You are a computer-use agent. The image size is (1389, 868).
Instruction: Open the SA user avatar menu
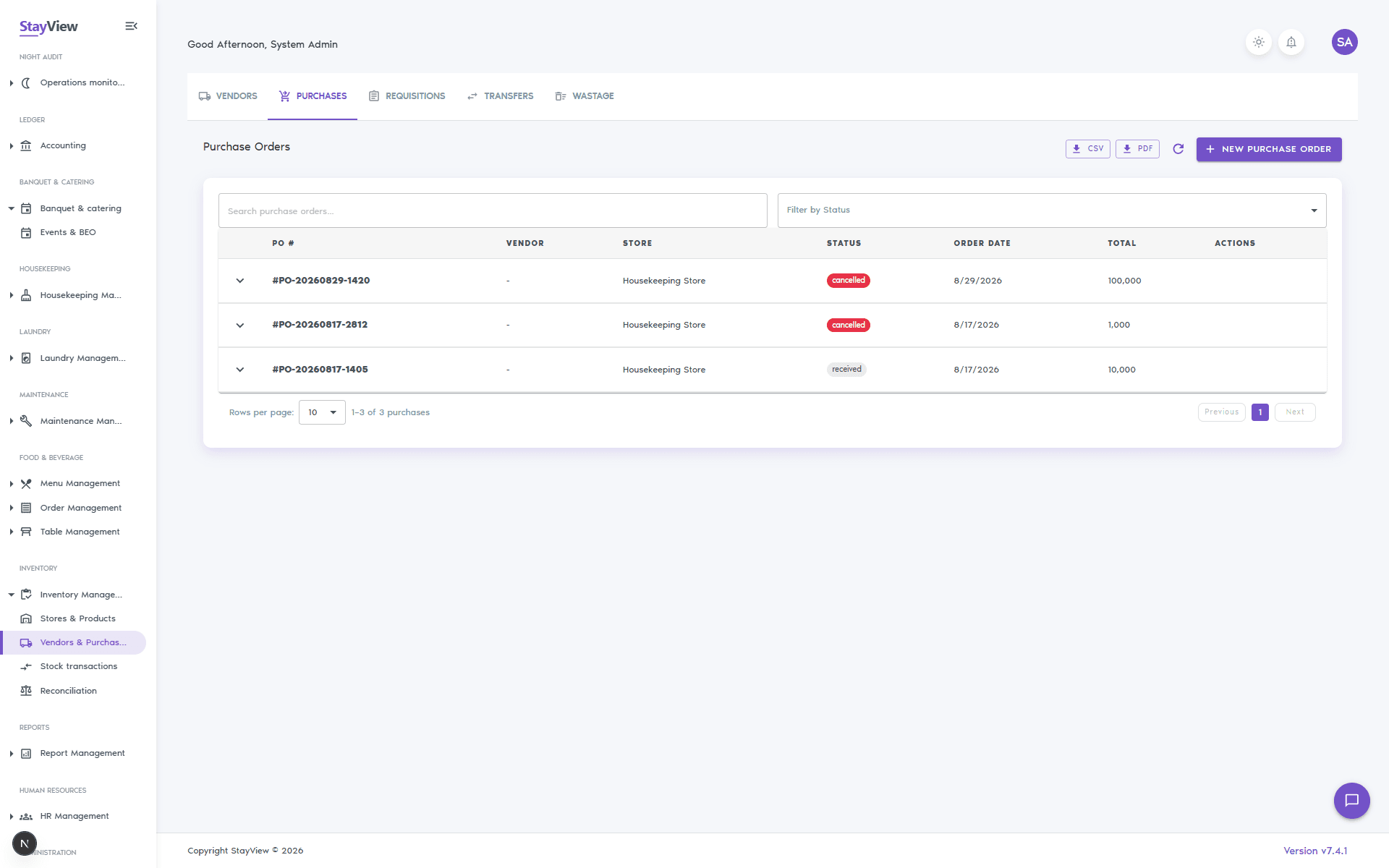point(1344,42)
